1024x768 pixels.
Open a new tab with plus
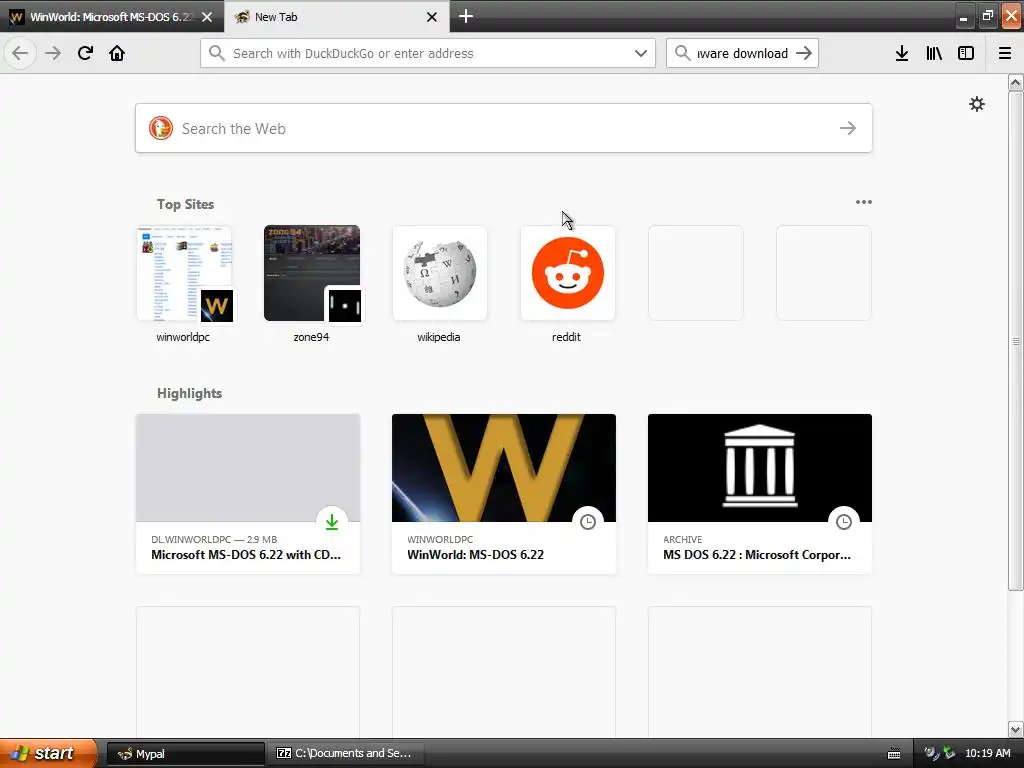tap(466, 16)
